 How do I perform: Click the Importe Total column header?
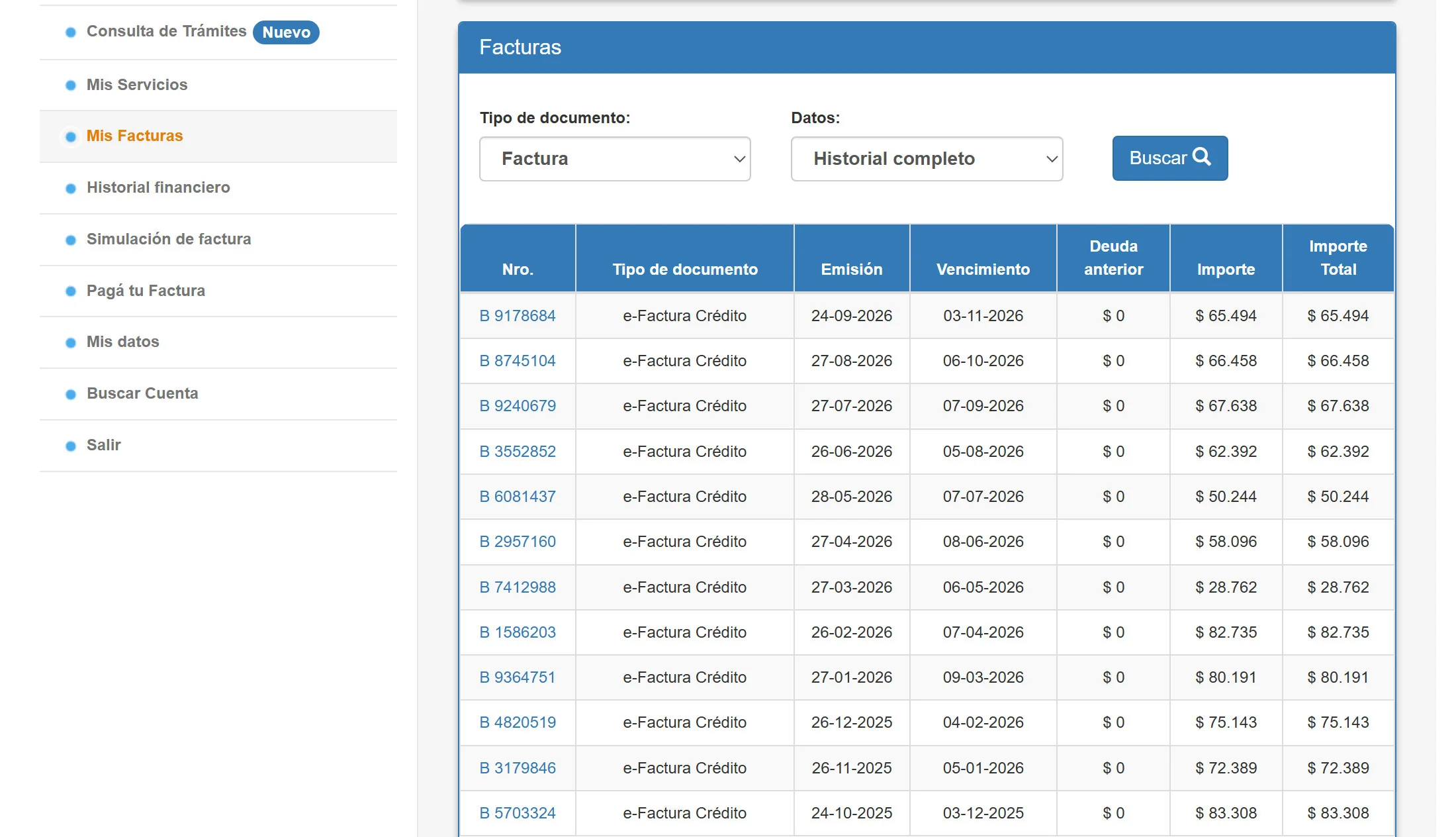[1338, 258]
